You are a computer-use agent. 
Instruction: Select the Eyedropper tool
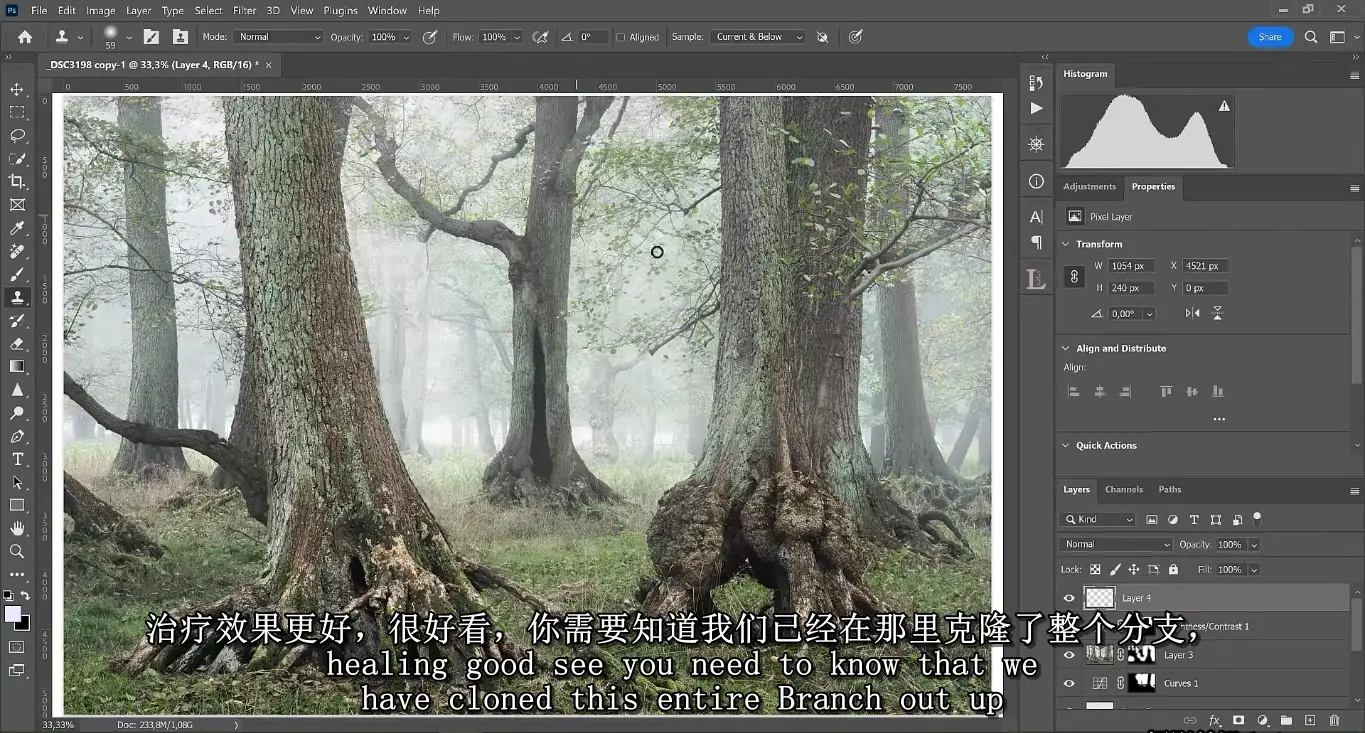click(x=17, y=228)
